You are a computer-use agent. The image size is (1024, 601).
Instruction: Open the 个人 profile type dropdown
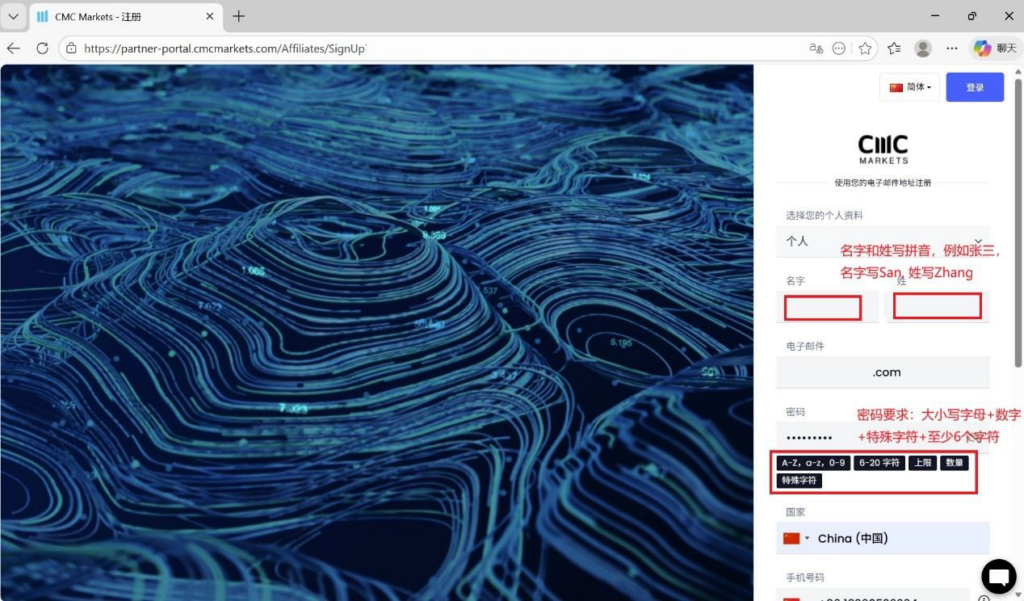(x=882, y=241)
